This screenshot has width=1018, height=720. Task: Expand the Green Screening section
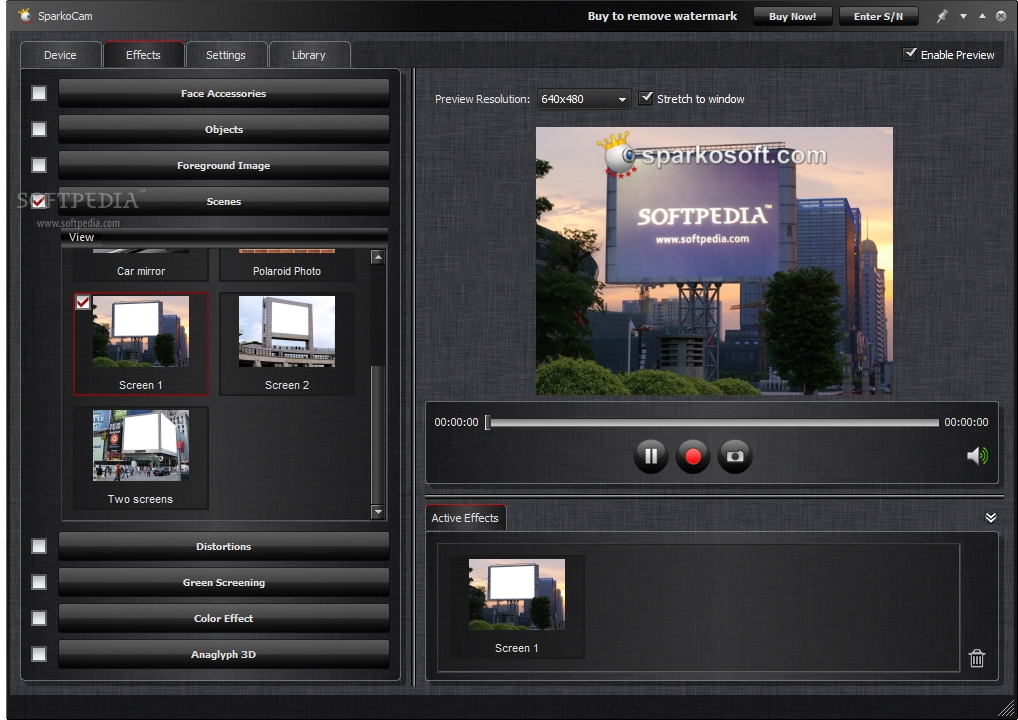point(224,582)
